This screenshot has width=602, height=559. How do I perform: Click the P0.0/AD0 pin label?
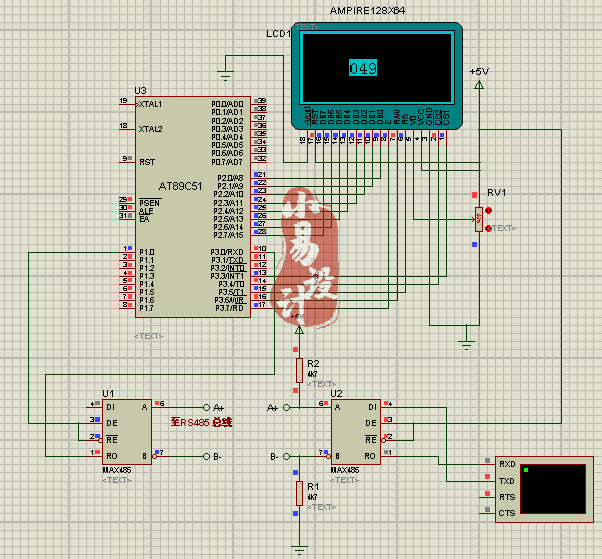227,104
